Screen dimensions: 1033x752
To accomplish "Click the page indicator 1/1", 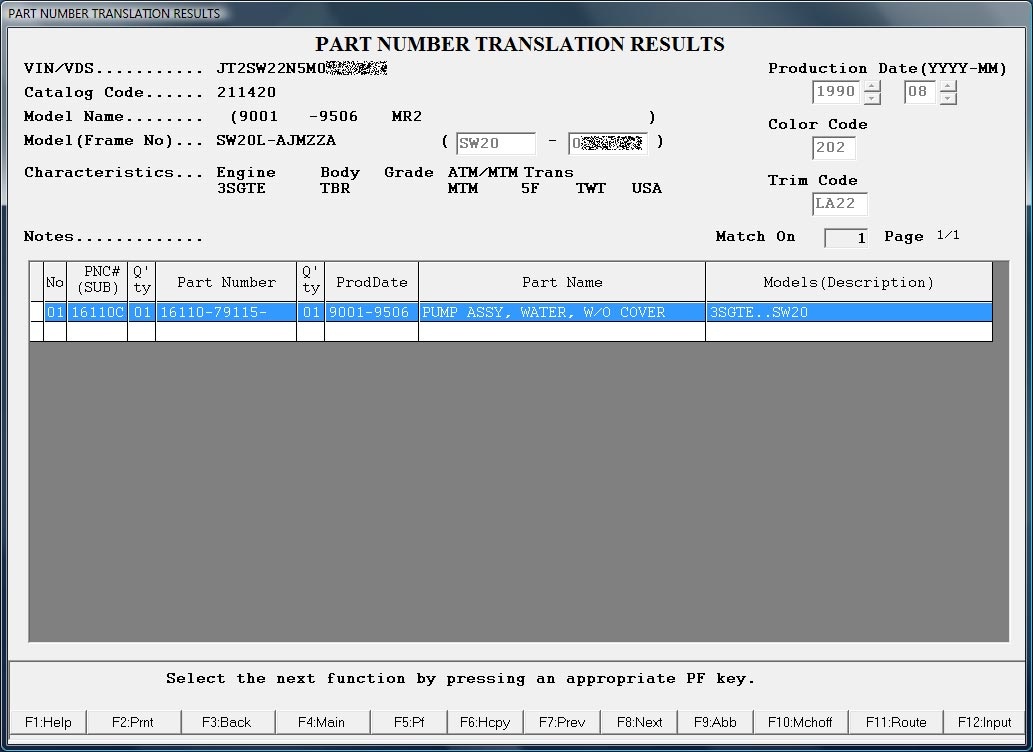I will point(948,235).
